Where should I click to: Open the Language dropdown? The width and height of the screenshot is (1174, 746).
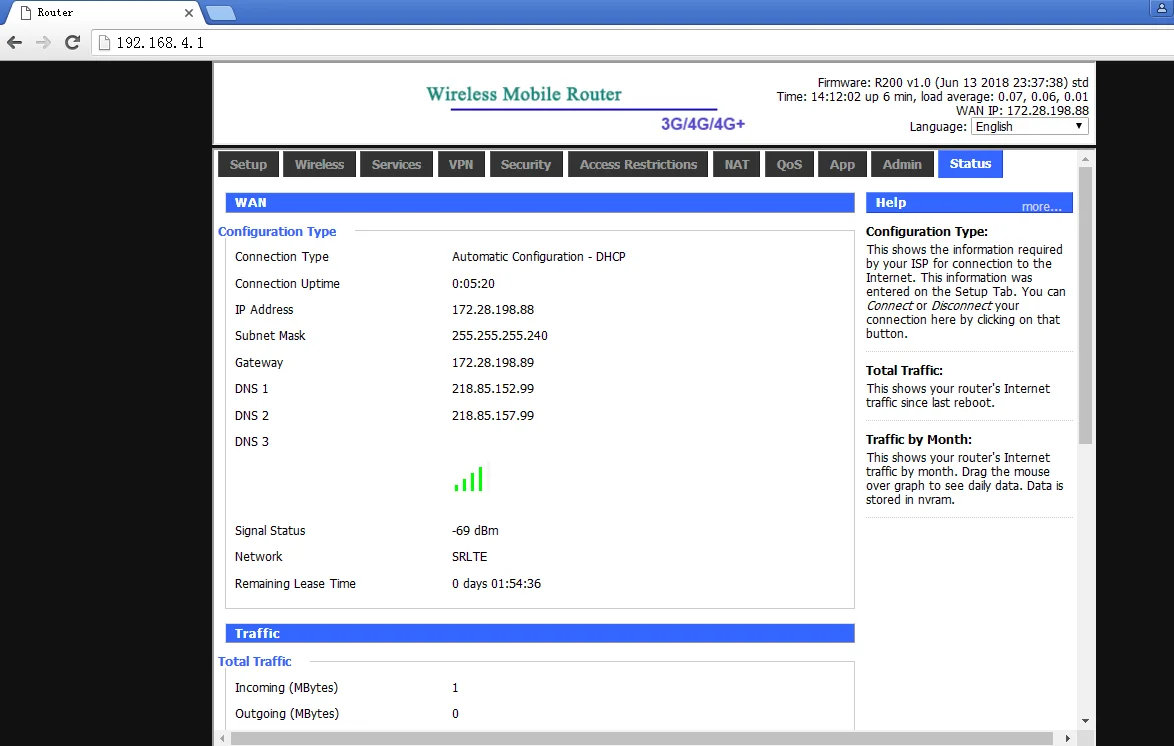(1029, 126)
